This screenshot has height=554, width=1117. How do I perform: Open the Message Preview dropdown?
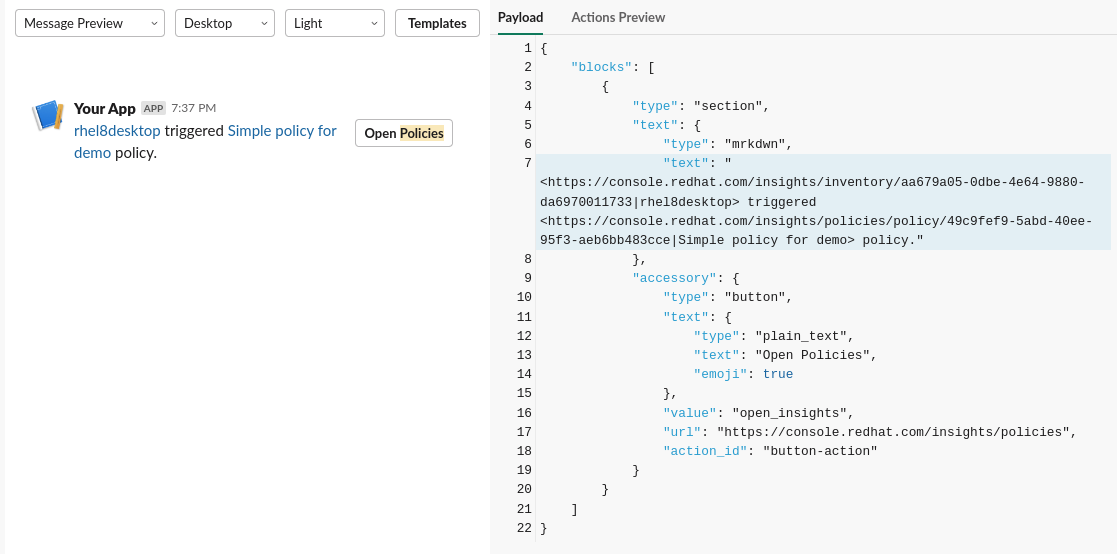(90, 23)
